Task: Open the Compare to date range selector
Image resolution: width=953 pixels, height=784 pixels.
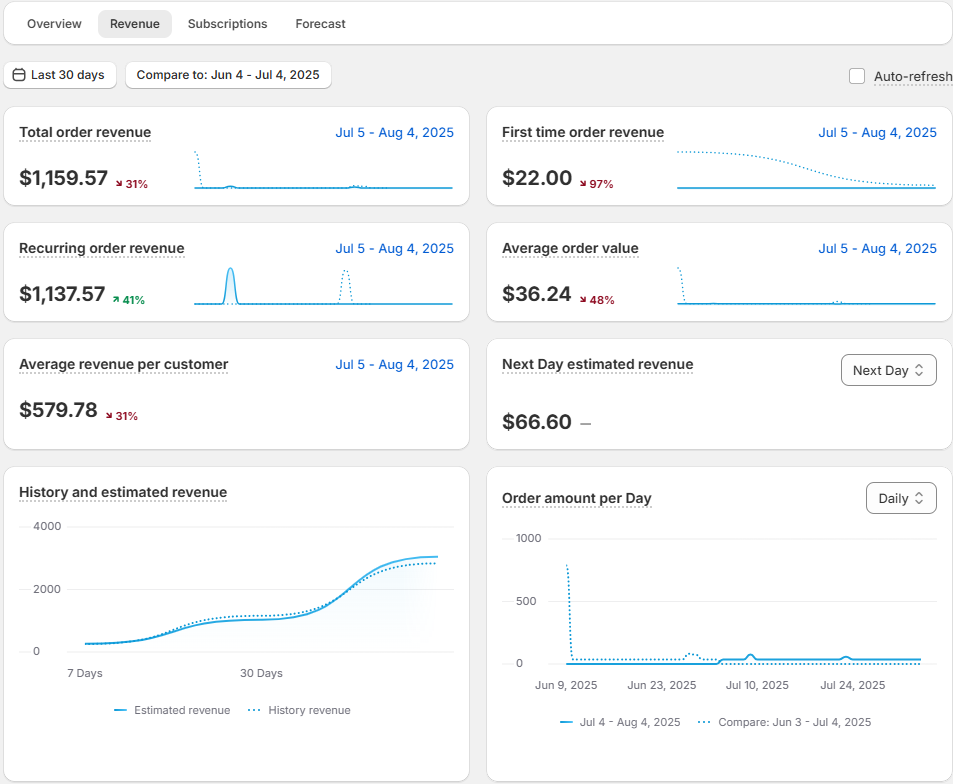Action: click(x=228, y=75)
